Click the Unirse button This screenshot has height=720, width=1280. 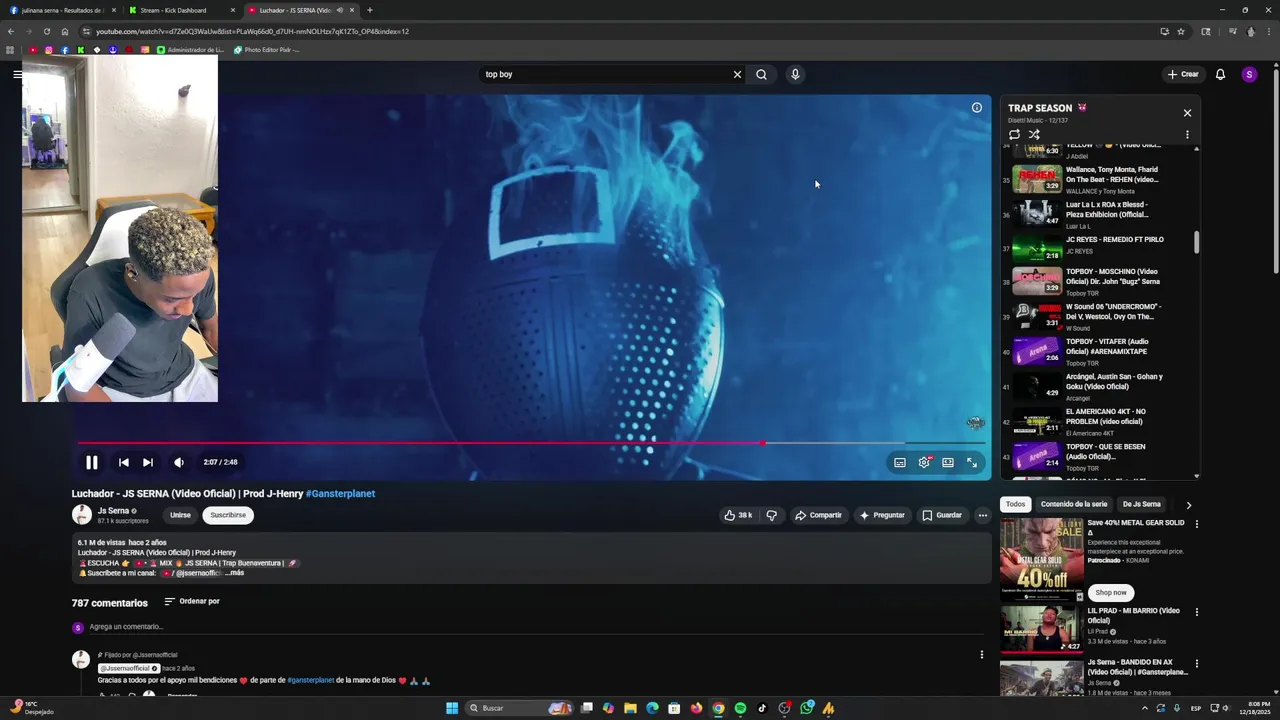[x=180, y=515]
